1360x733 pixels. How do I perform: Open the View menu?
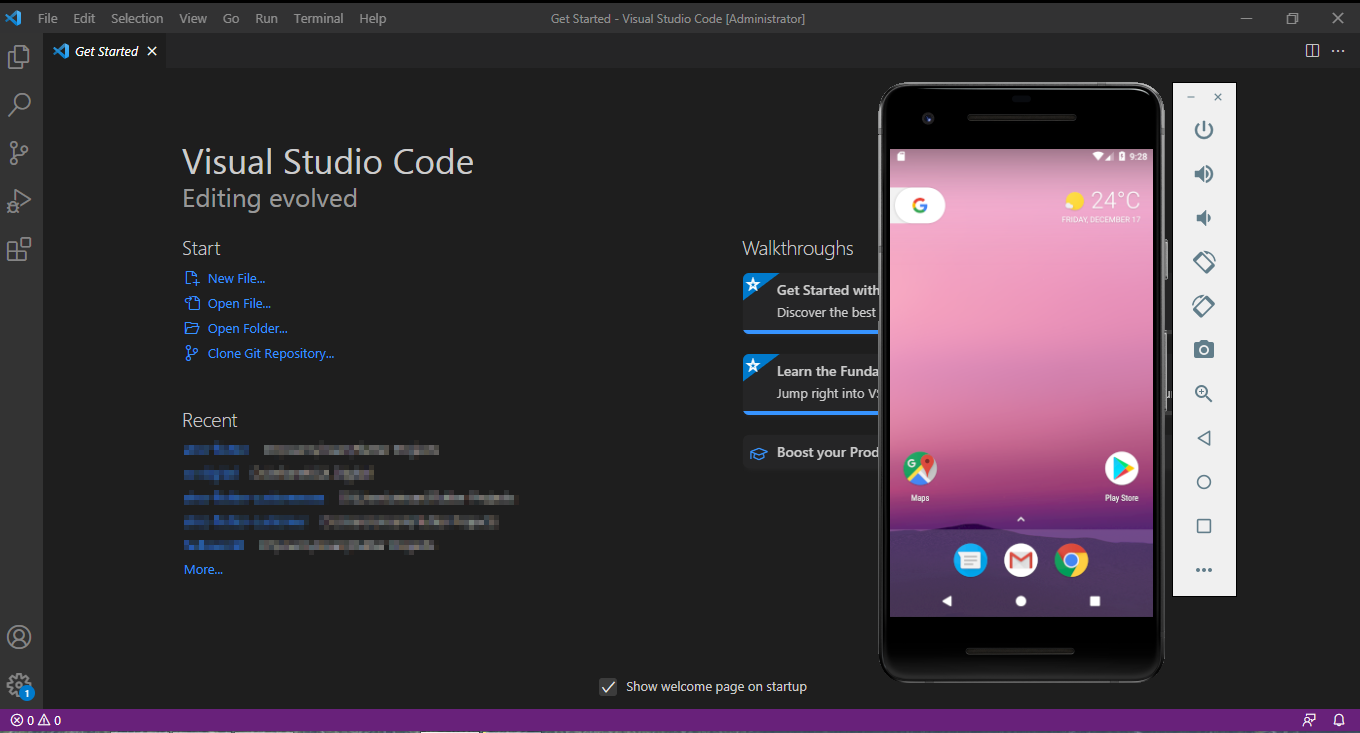[x=193, y=18]
